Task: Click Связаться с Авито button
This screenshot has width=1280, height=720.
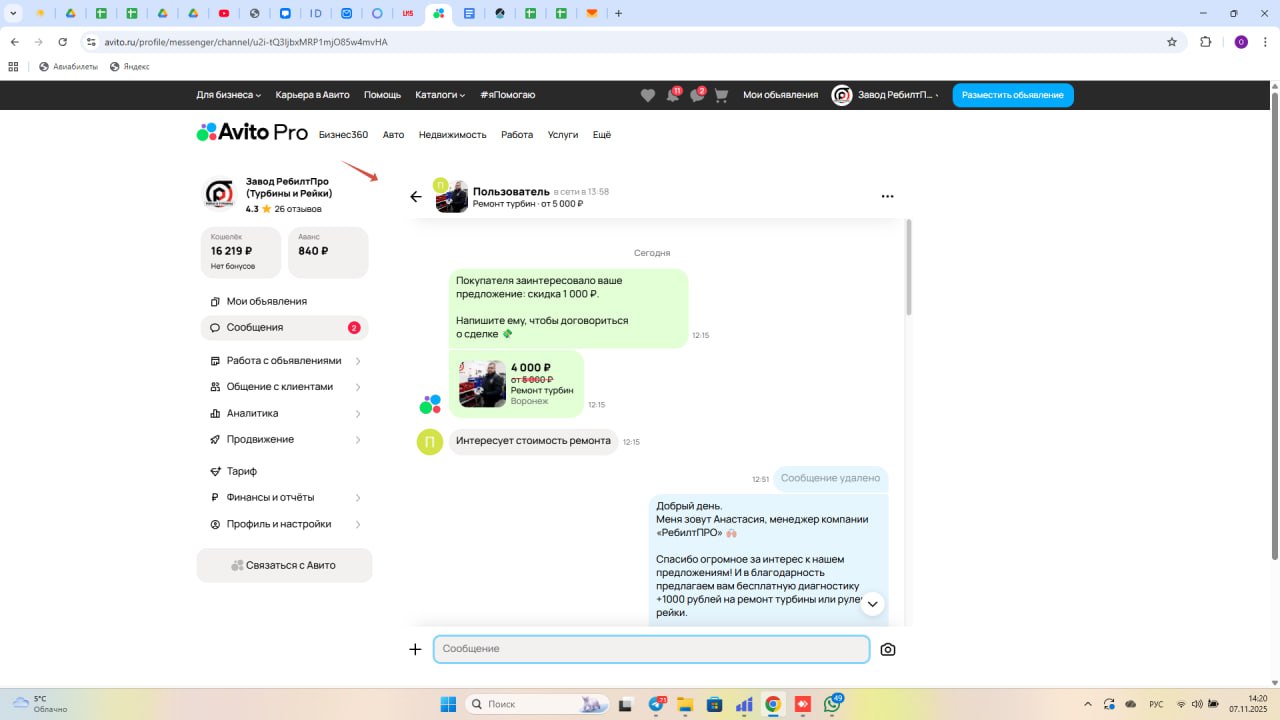Action: coord(284,565)
